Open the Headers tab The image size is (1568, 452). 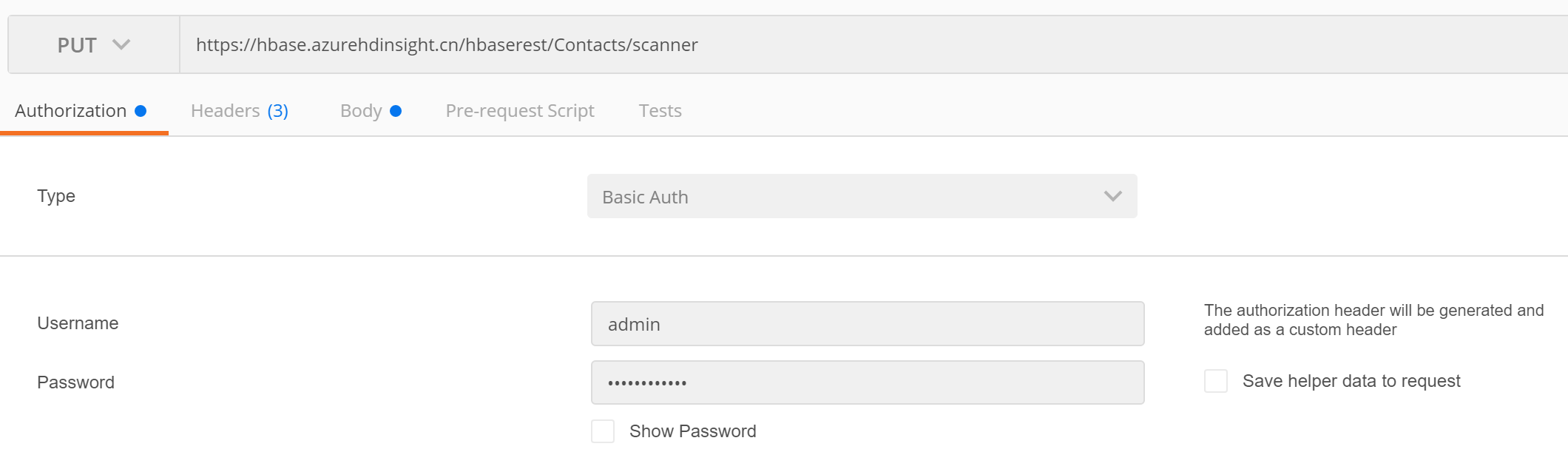click(226, 111)
